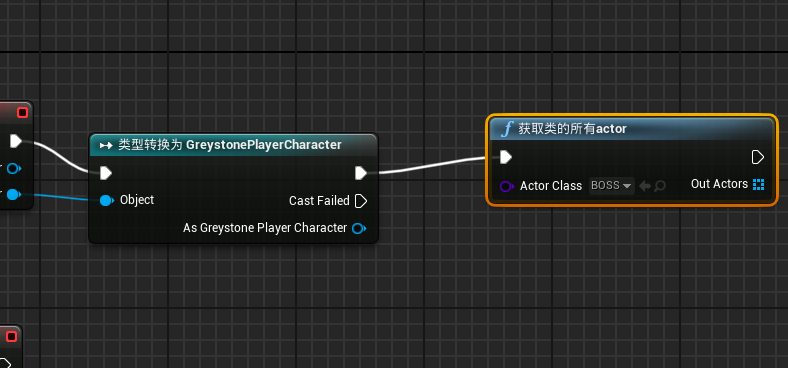Image resolution: width=788 pixels, height=368 pixels.
Task: Click the red delegate pin on upper event node
Action: click(x=22, y=113)
